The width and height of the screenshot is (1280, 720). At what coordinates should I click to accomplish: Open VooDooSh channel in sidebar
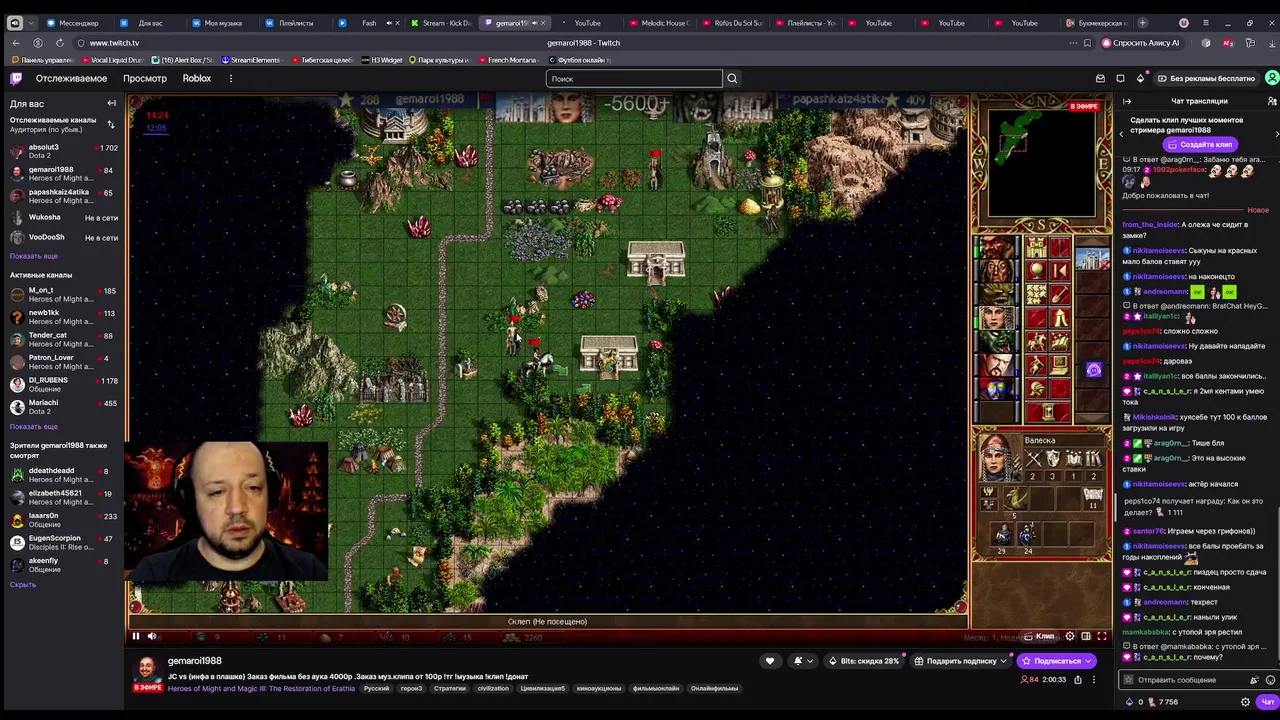(63, 237)
